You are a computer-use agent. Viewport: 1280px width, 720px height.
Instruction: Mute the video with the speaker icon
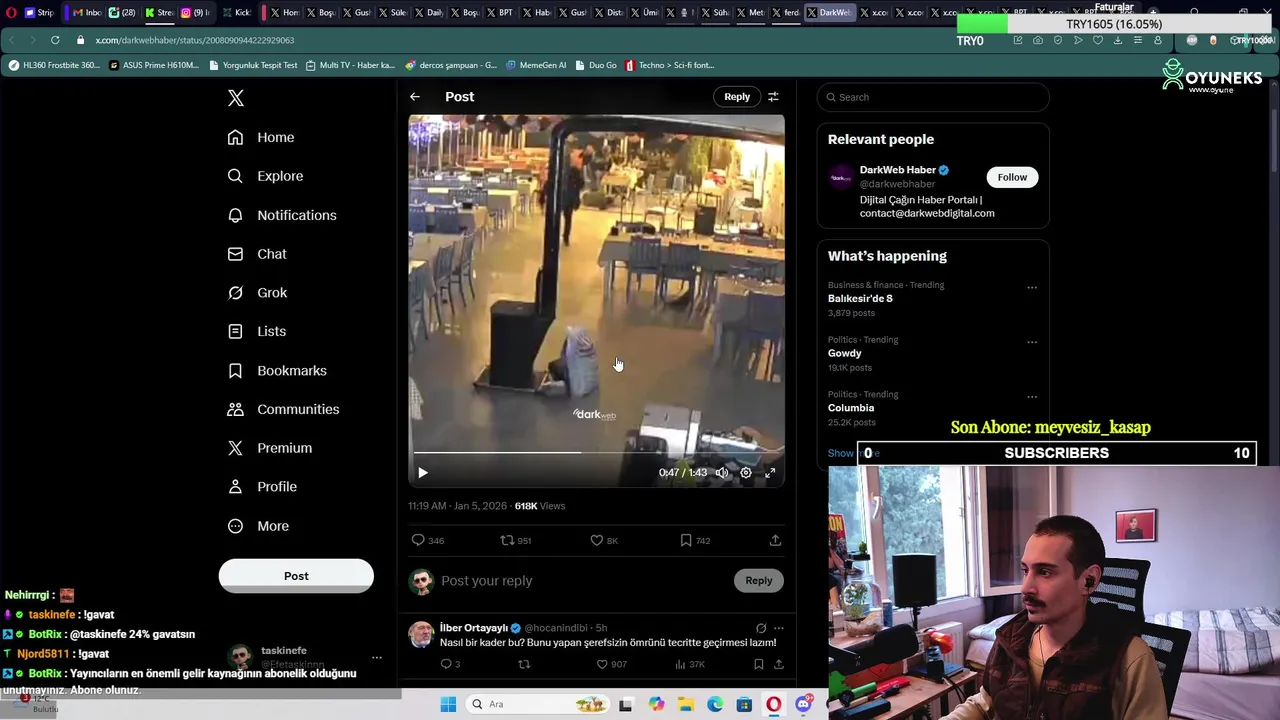pos(722,472)
